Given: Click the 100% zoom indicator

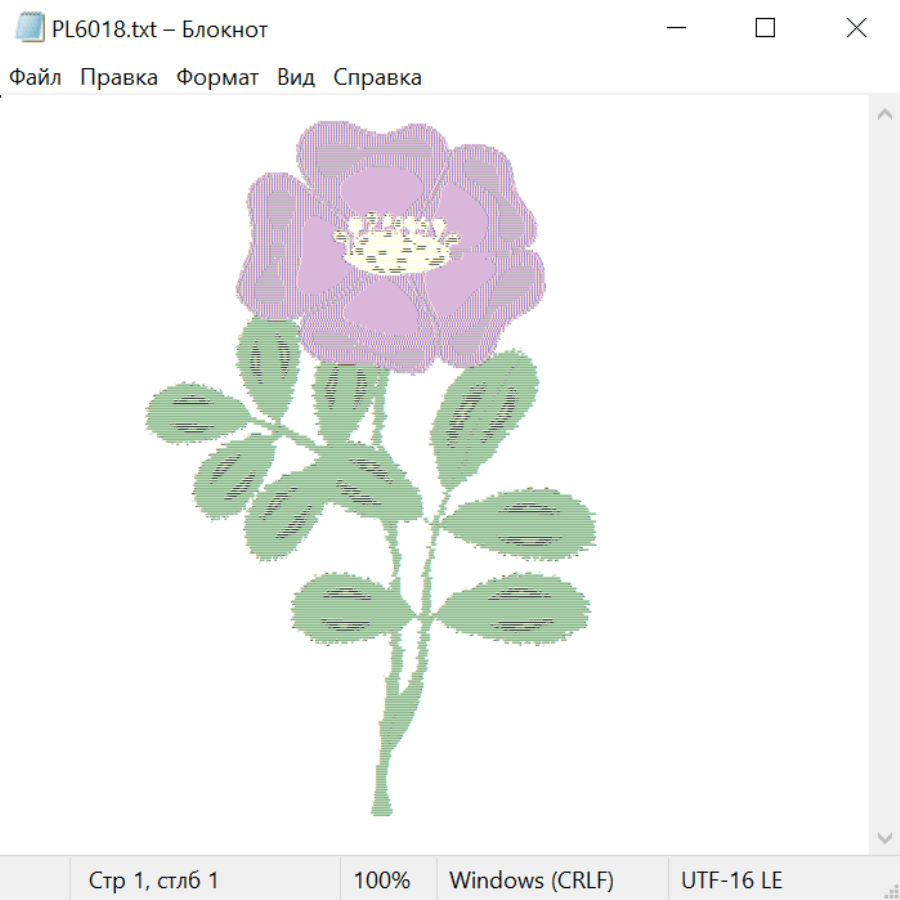Looking at the screenshot, I should tap(382, 880).
